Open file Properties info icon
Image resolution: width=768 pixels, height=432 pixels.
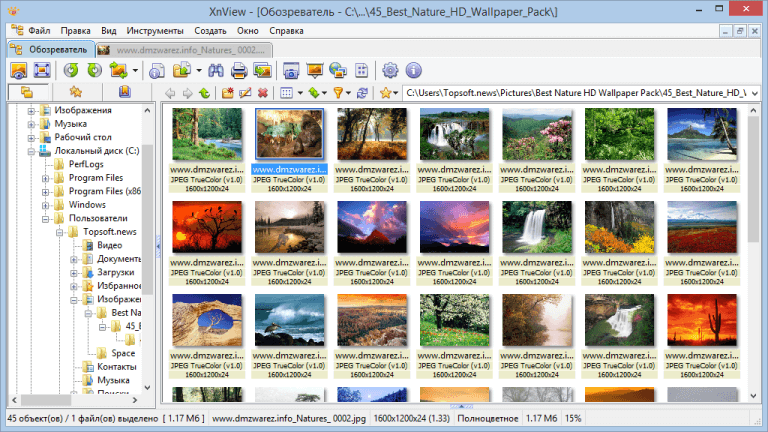157,71
